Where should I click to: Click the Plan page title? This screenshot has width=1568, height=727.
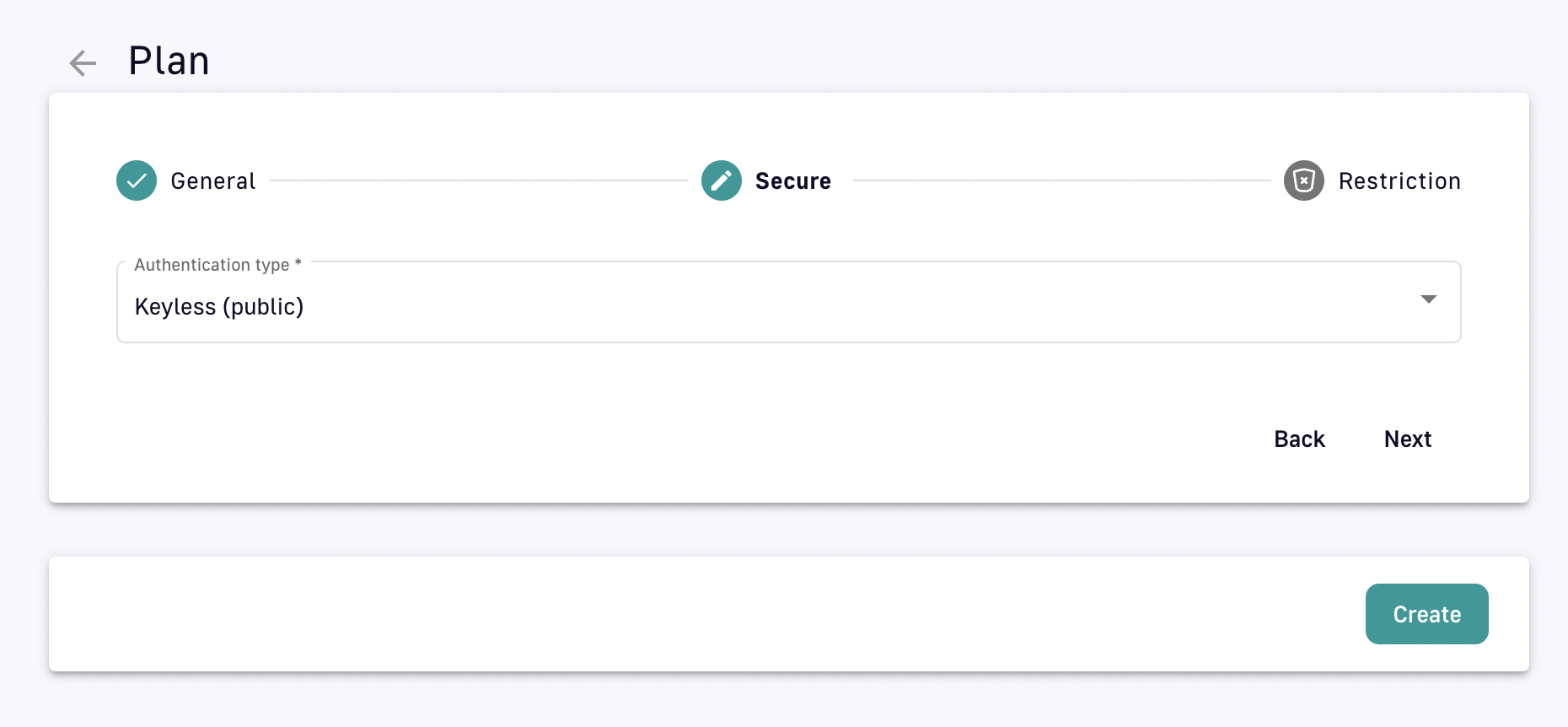point(169,61)
